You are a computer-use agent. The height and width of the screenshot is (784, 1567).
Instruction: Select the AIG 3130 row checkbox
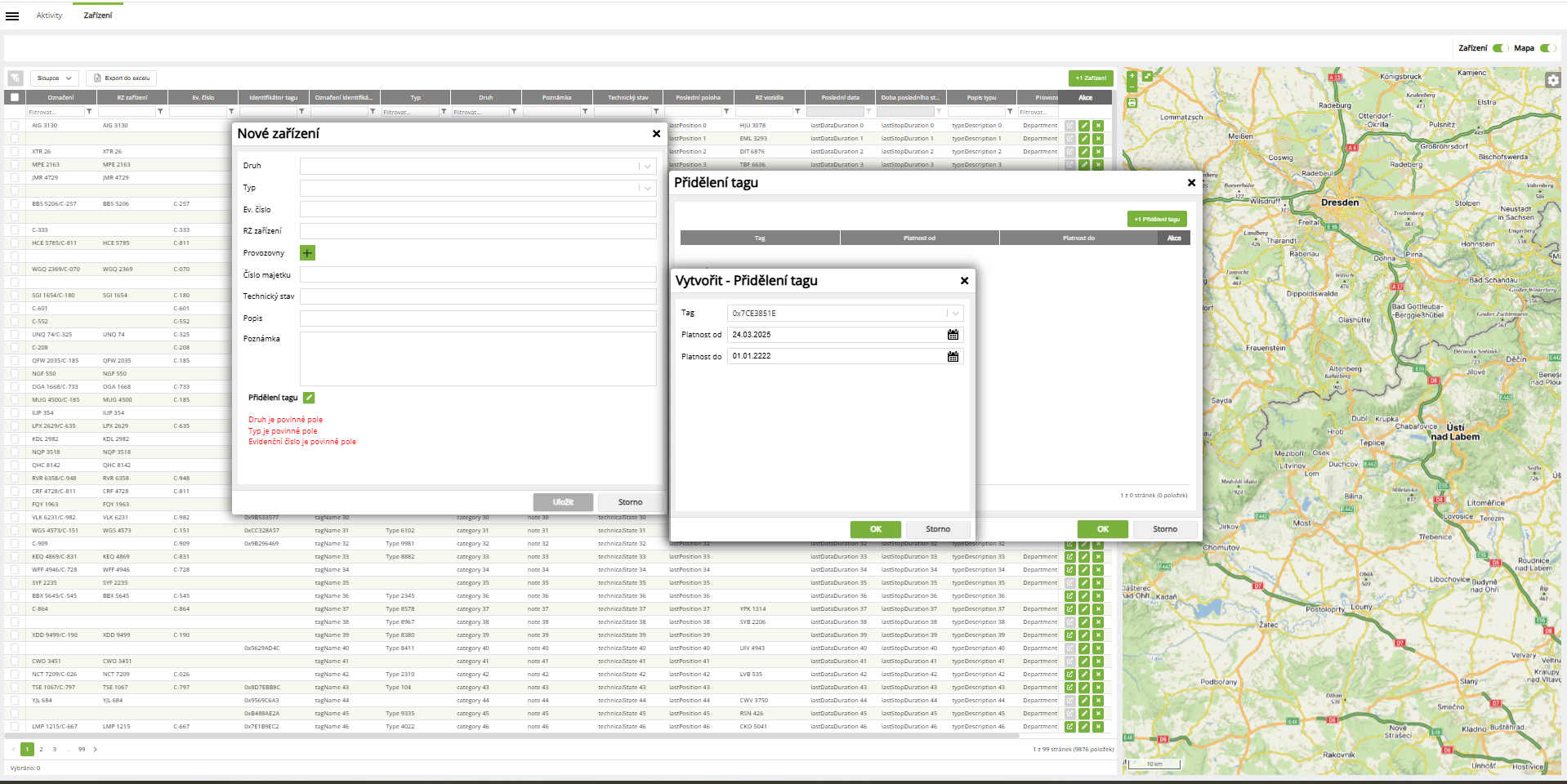point(15,126)
